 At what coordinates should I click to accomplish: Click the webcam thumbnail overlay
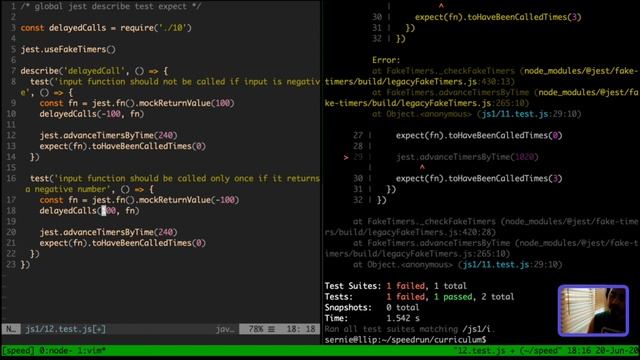(x=593, y=311)
